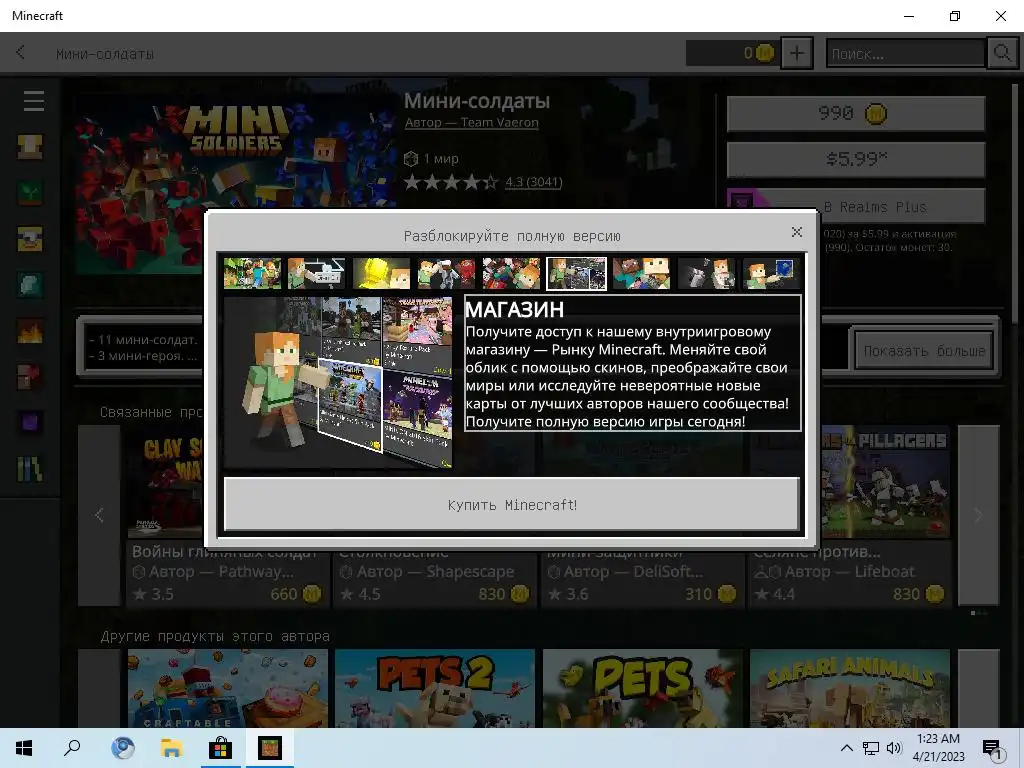Click the Показать больше button

924,351
